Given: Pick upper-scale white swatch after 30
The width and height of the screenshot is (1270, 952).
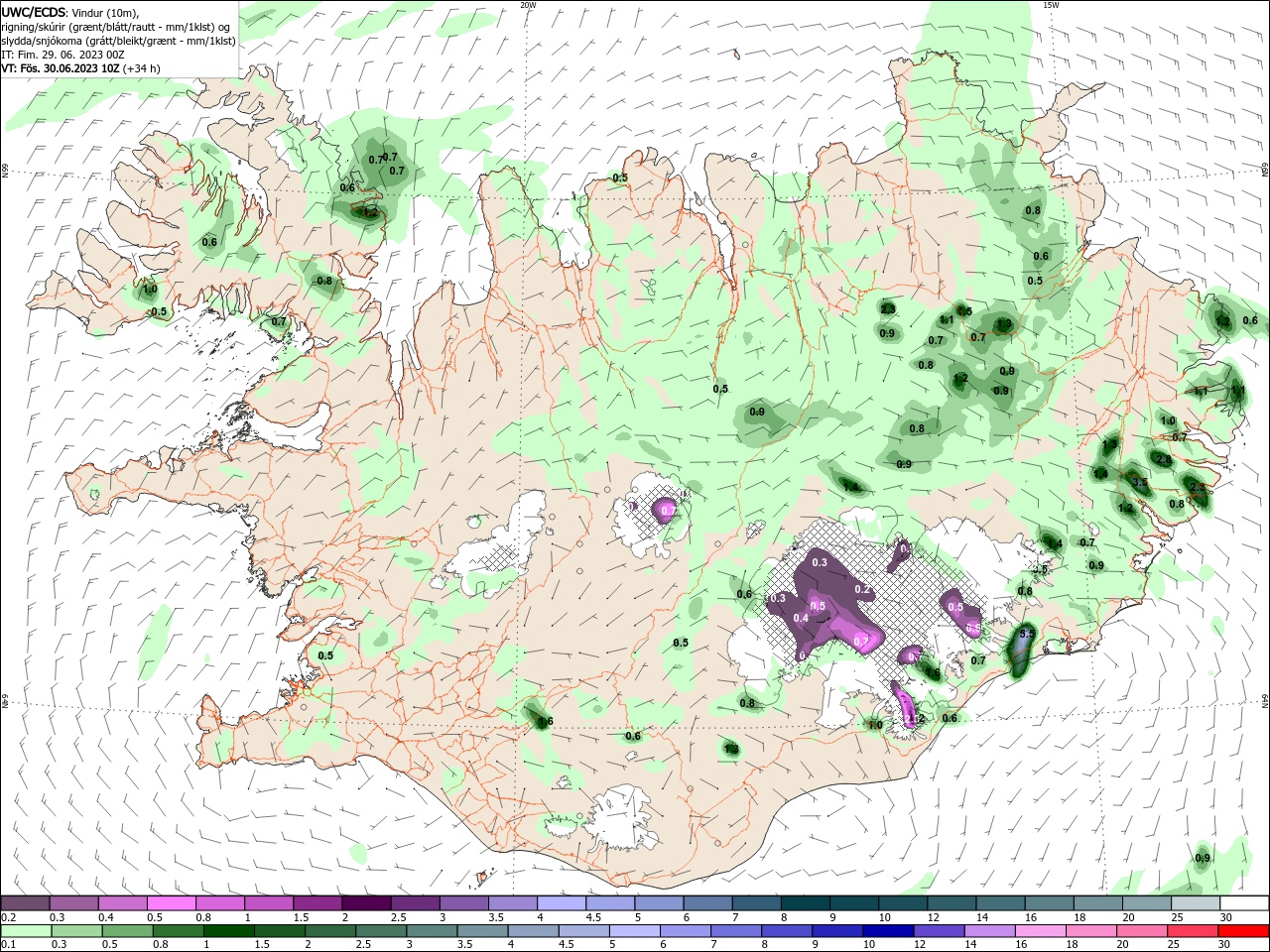Looking at the screenshot, I should coord(1245,902).
